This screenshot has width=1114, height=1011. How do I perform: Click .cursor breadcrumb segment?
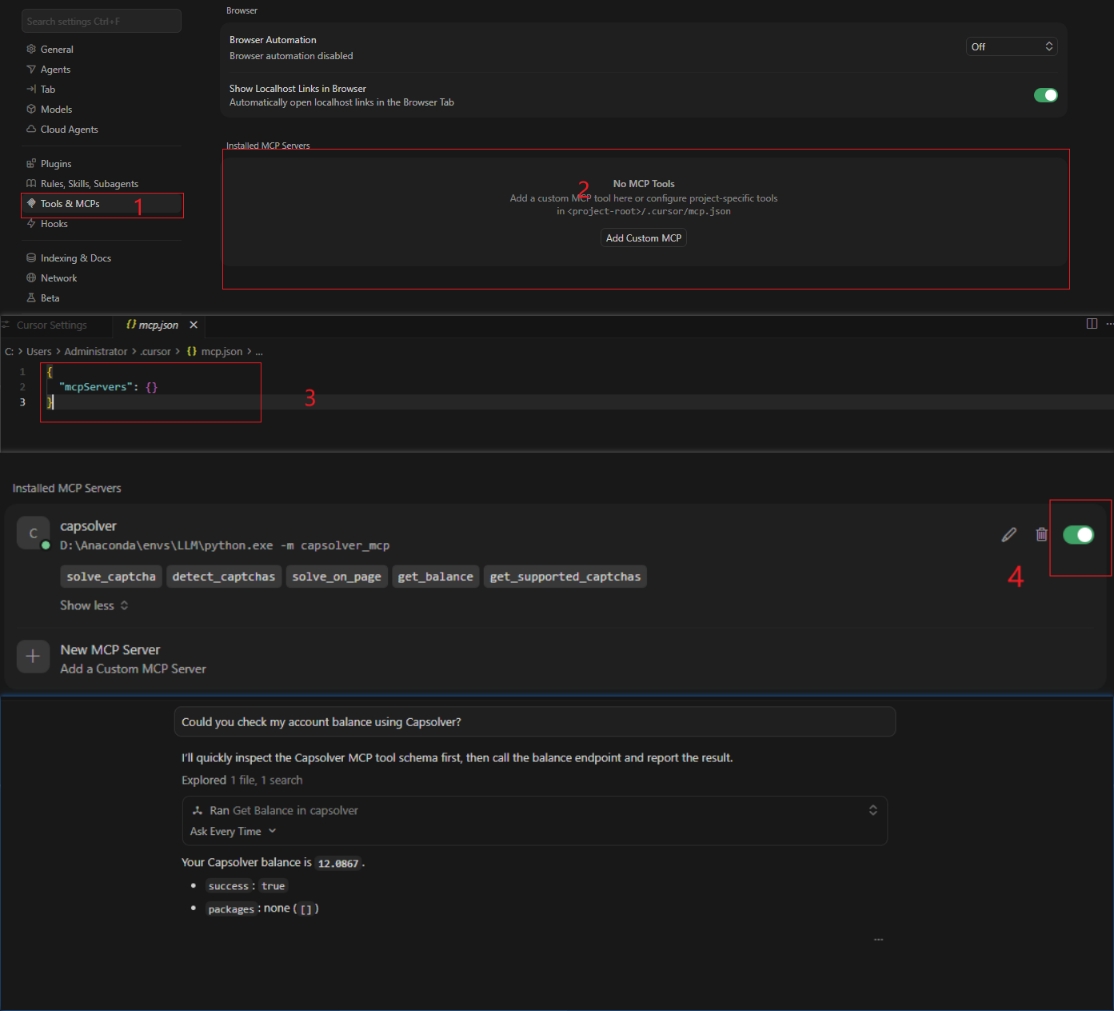click(x=156, y=351)
